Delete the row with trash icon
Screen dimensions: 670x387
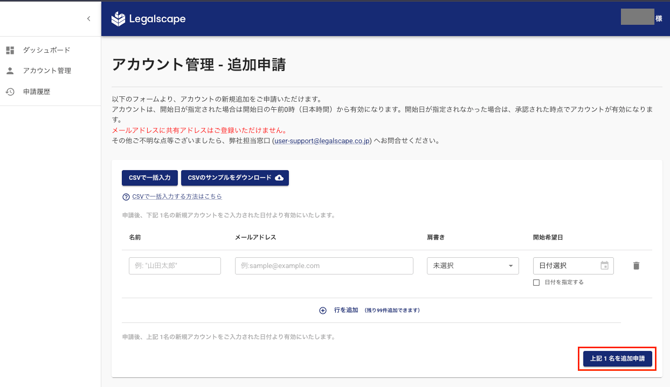point(636,266)
